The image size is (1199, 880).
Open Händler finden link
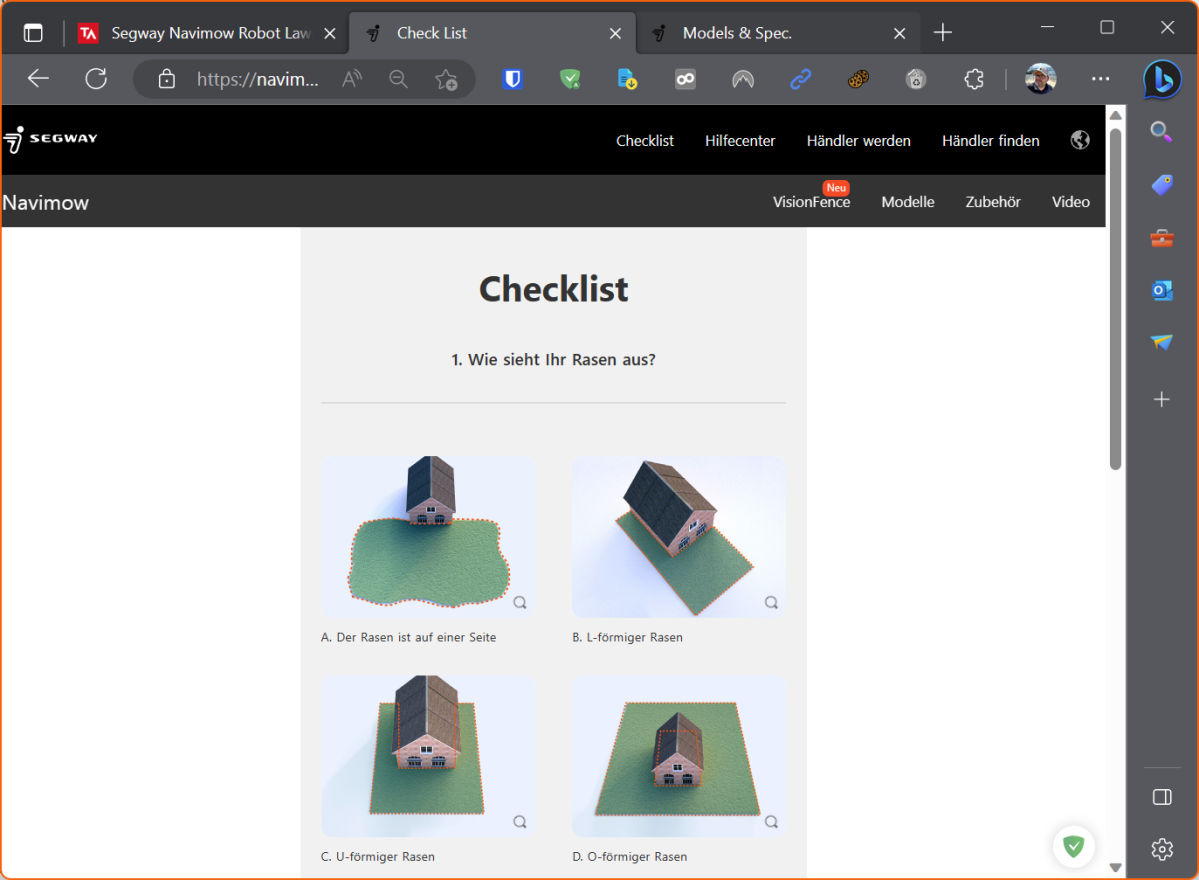[990, 141]
